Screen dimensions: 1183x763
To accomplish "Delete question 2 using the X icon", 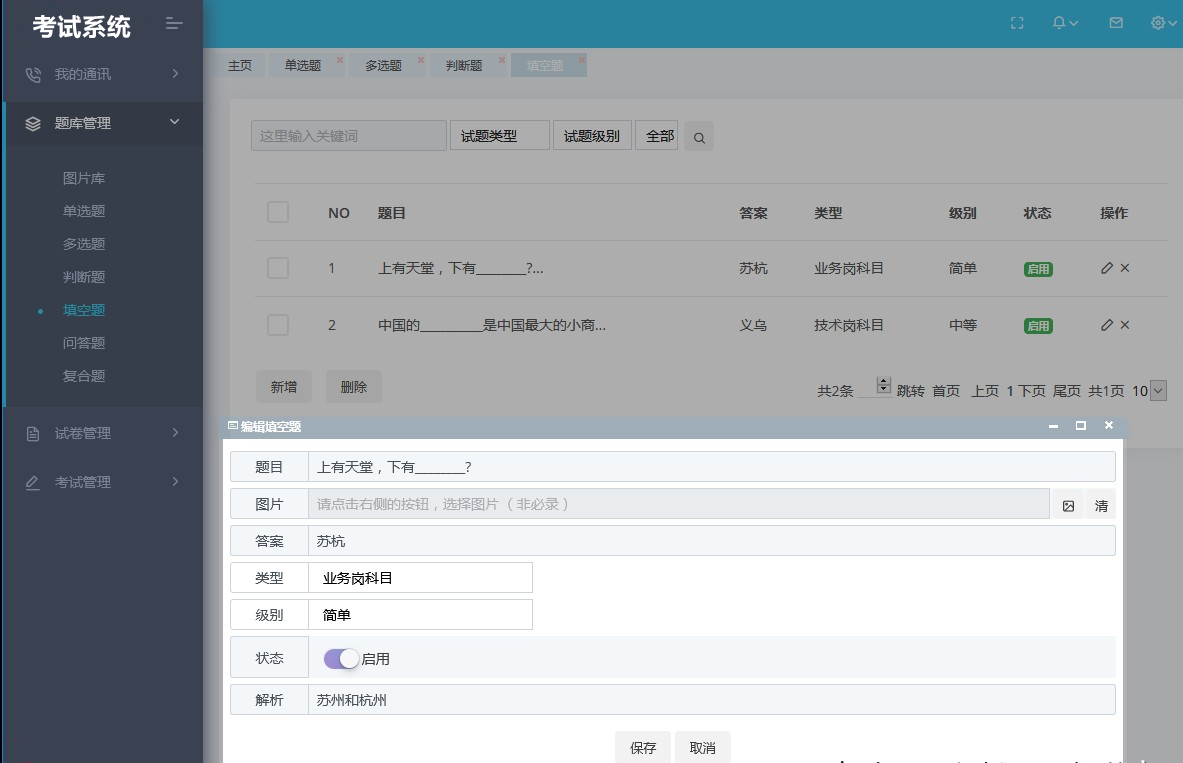I will pos(1125,325).
